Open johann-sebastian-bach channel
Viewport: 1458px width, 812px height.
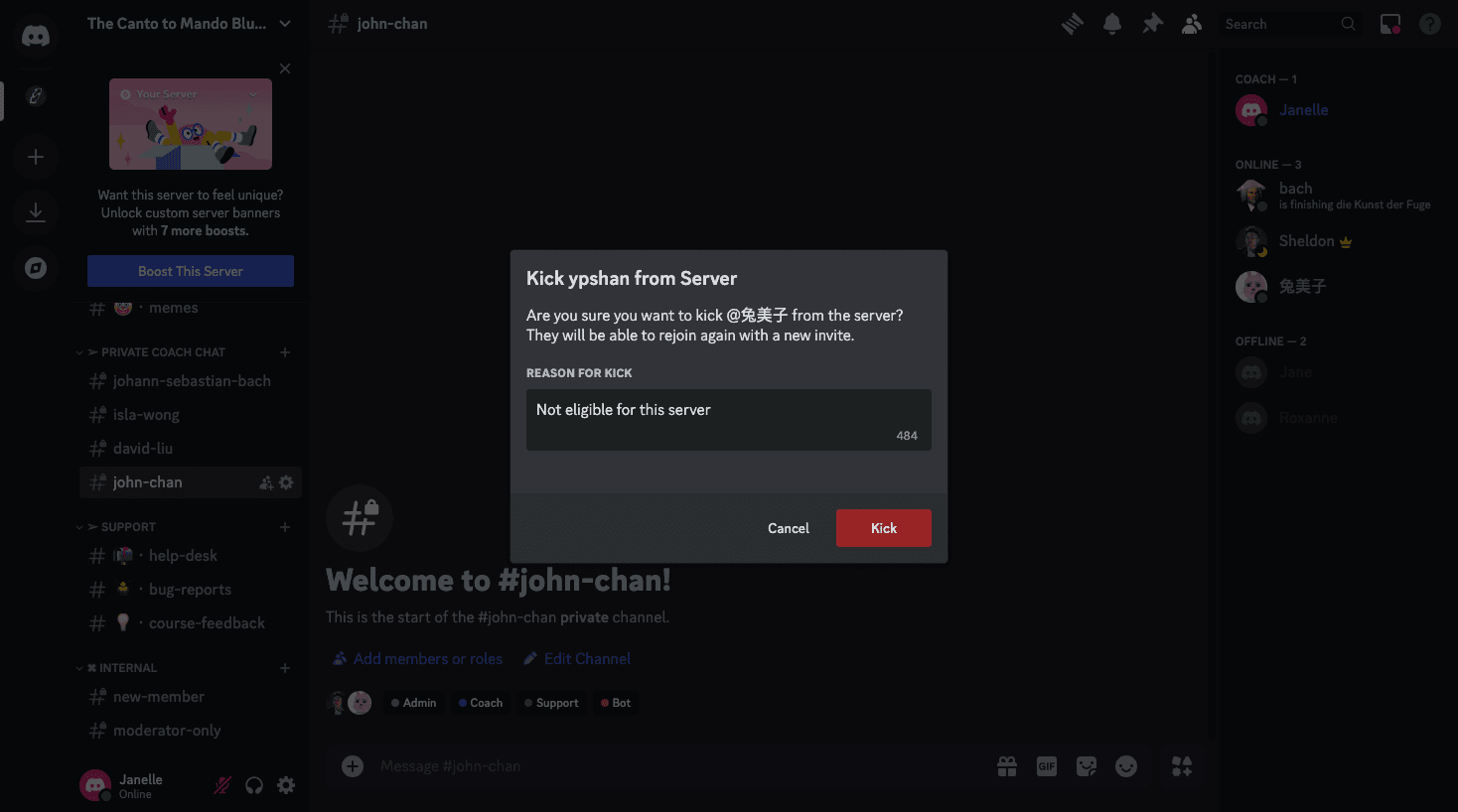click(x=190, y=381)
